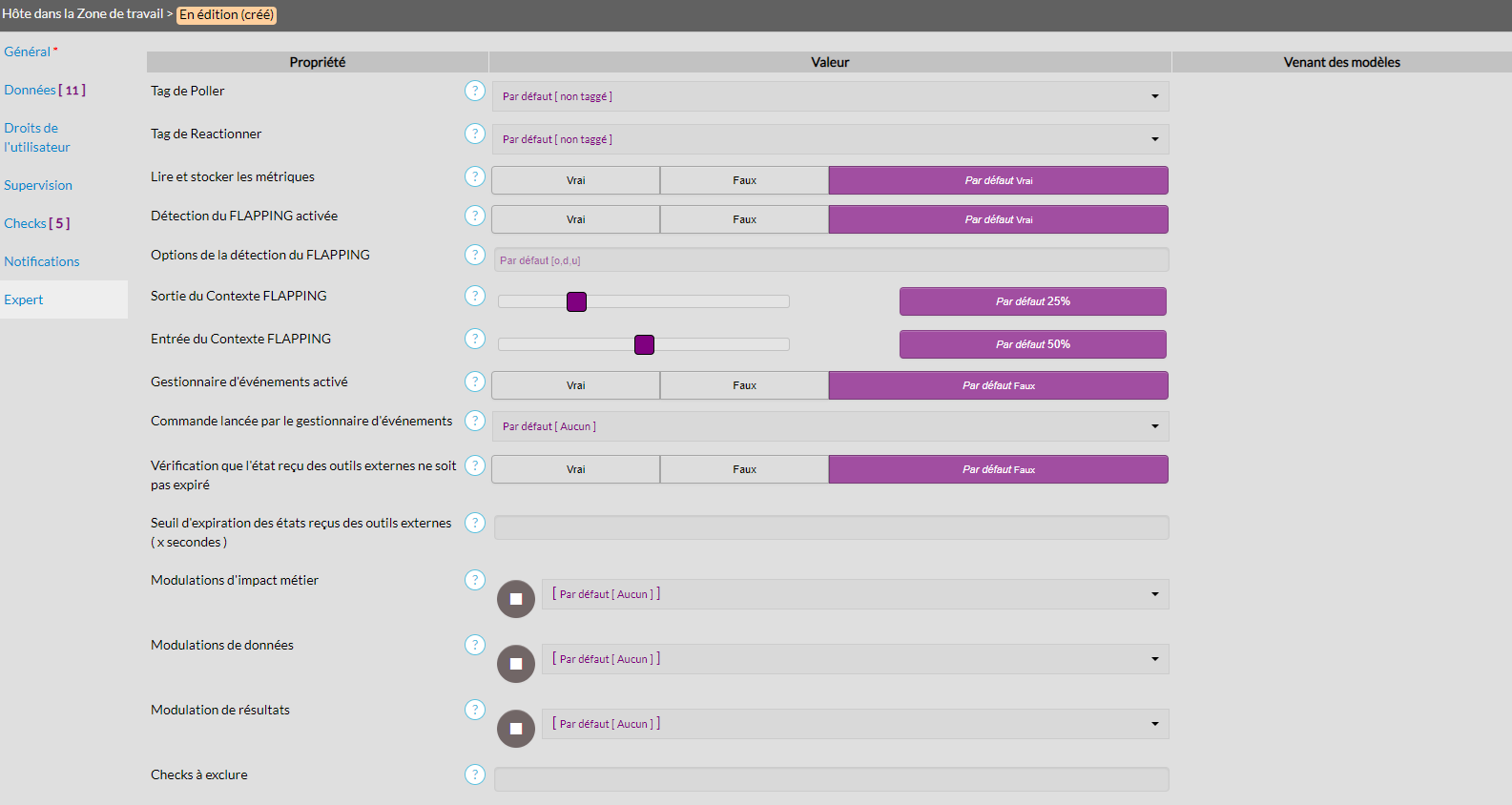Open the Notifications tab
The width and height of the screenshot is (1512, 805).
pyautogui.click(x=42, y=261)
